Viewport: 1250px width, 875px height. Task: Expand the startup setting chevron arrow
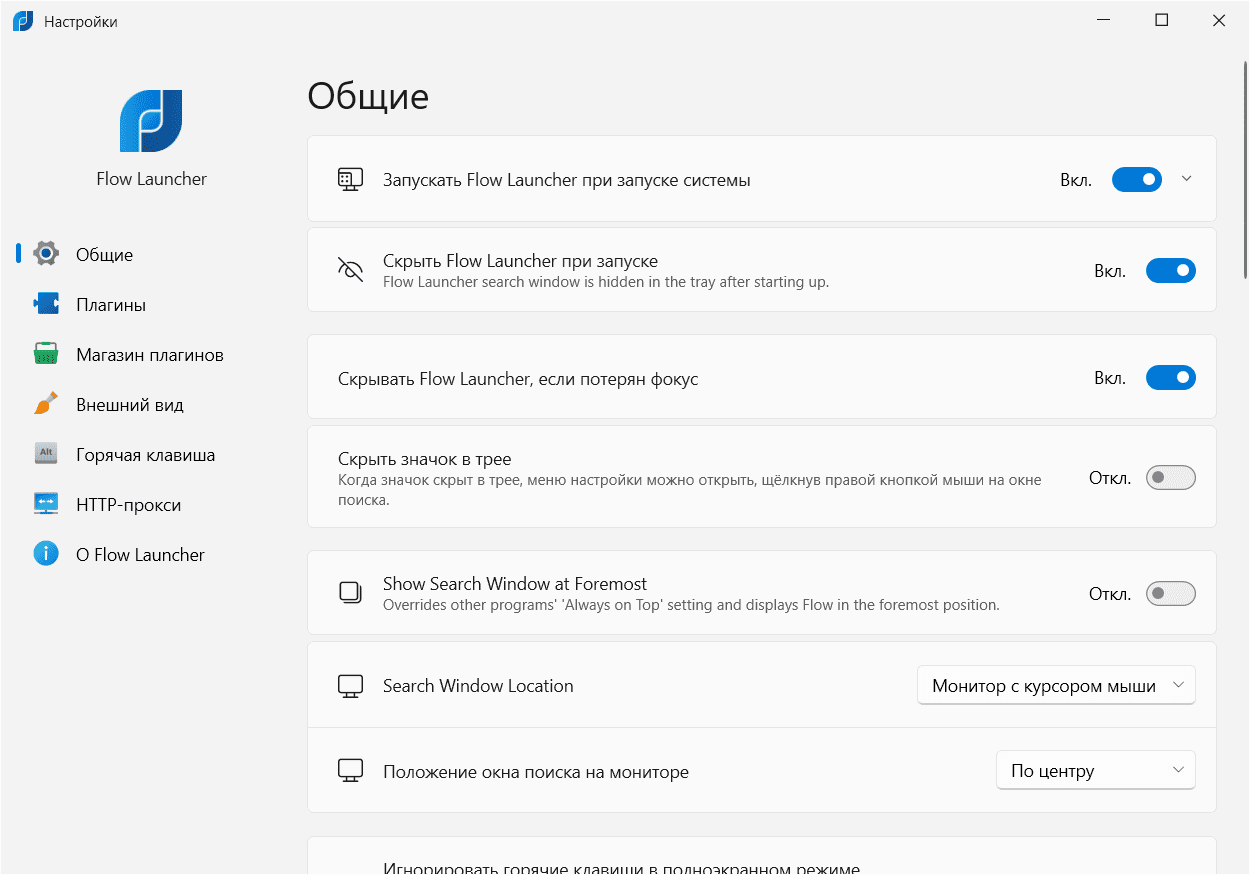coord(1187,179)
